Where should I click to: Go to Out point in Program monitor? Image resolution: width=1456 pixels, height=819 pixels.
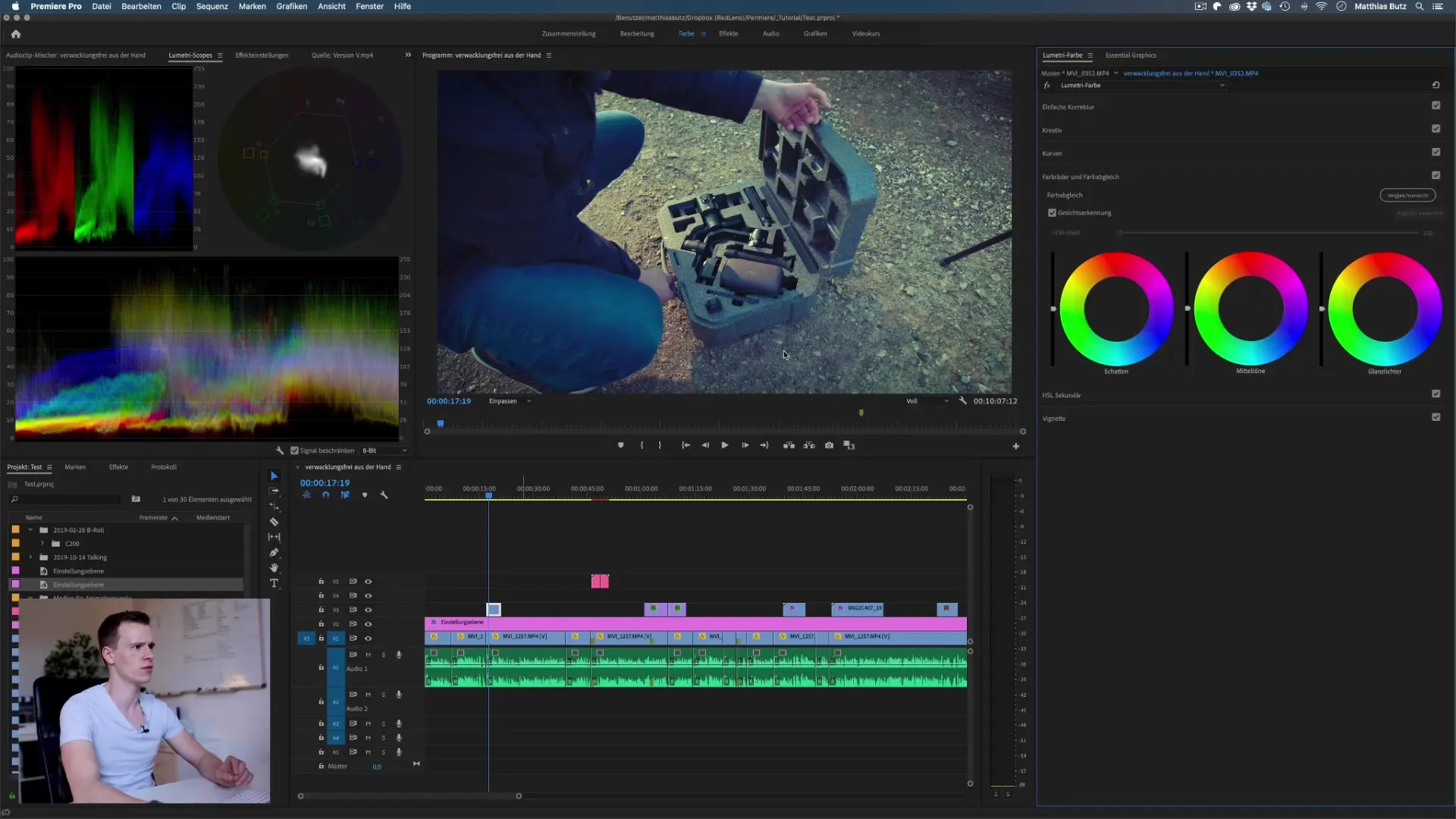pyautogui.click(x=764, y=445)
